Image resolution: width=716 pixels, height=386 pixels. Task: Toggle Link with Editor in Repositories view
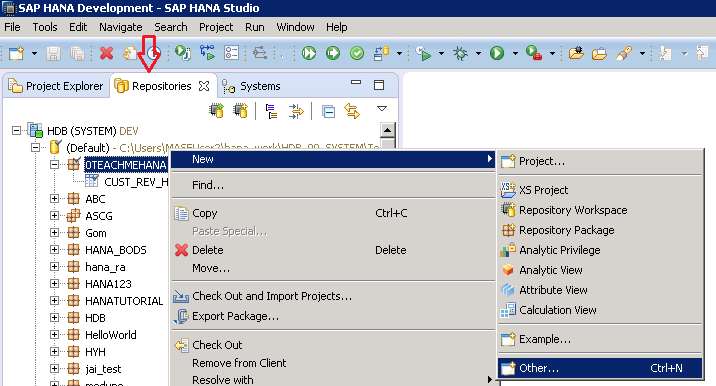tap(352, 111)
